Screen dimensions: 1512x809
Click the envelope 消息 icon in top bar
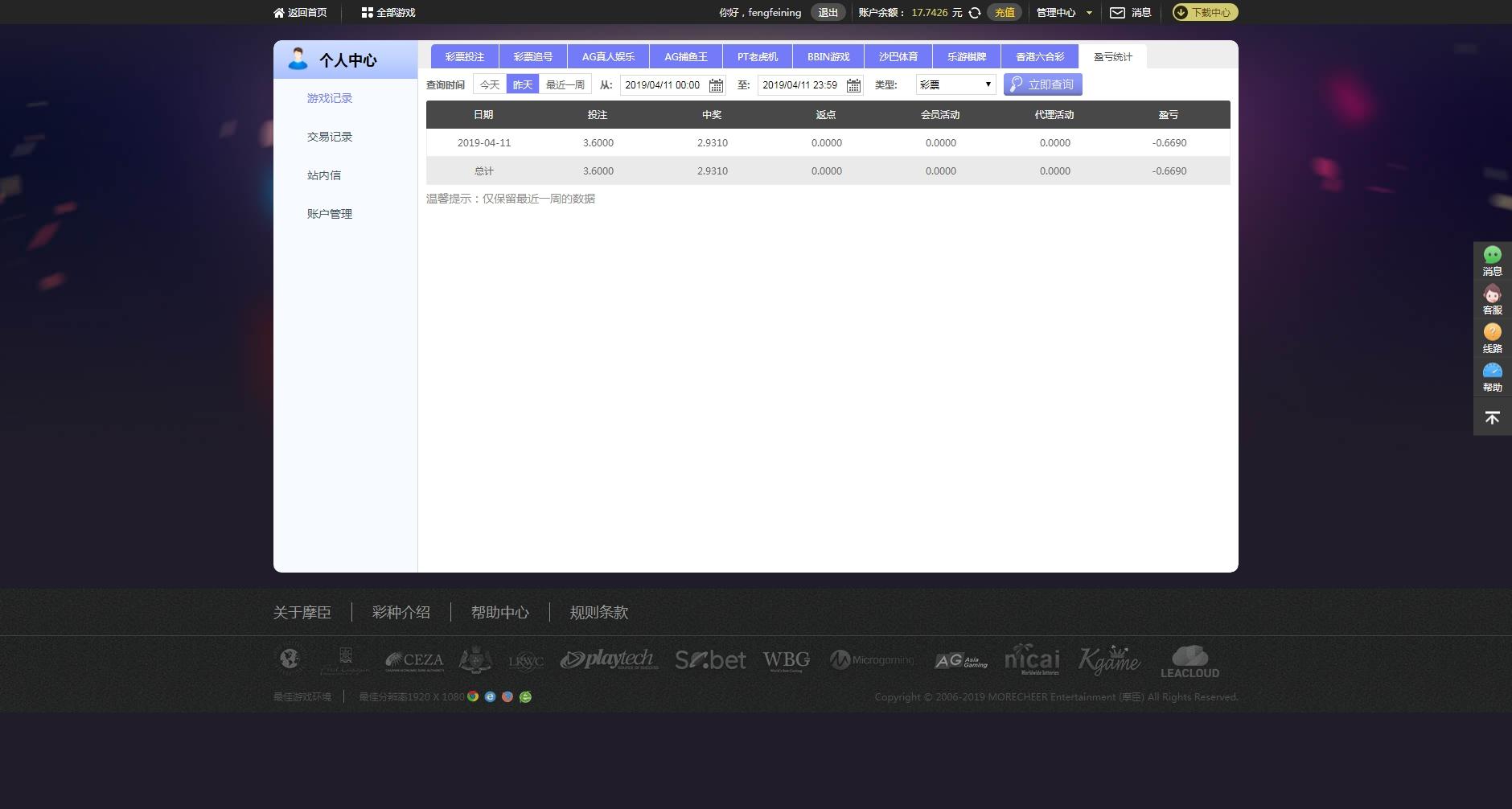coord(1117,13)
